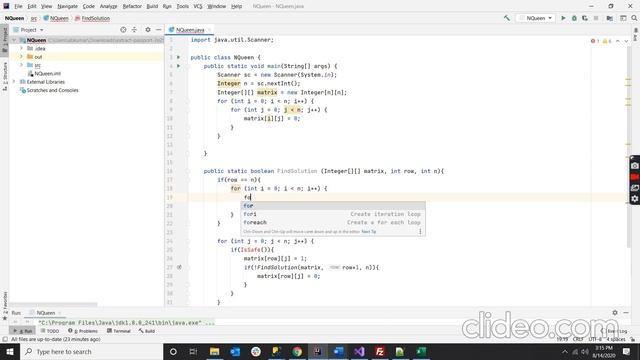
Task: Open IntelliJ IDEA from the taskbar
Action: [x=318, y=351]
